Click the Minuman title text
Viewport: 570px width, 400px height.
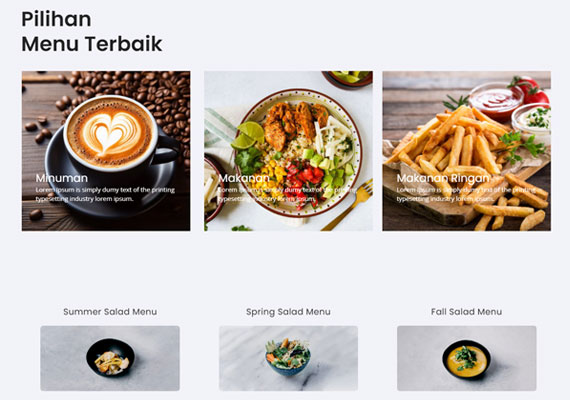(x=62, y=178)
